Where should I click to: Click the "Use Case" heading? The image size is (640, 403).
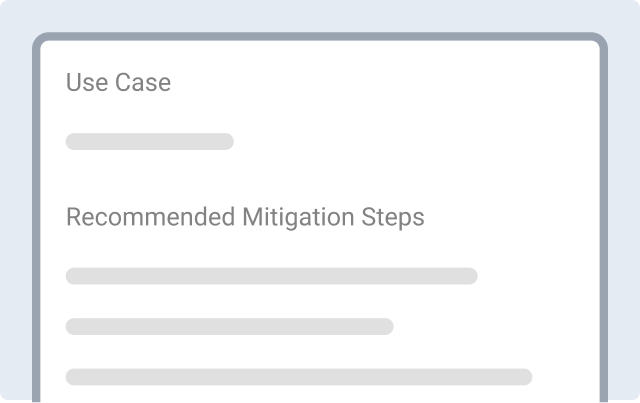[118, 82]
